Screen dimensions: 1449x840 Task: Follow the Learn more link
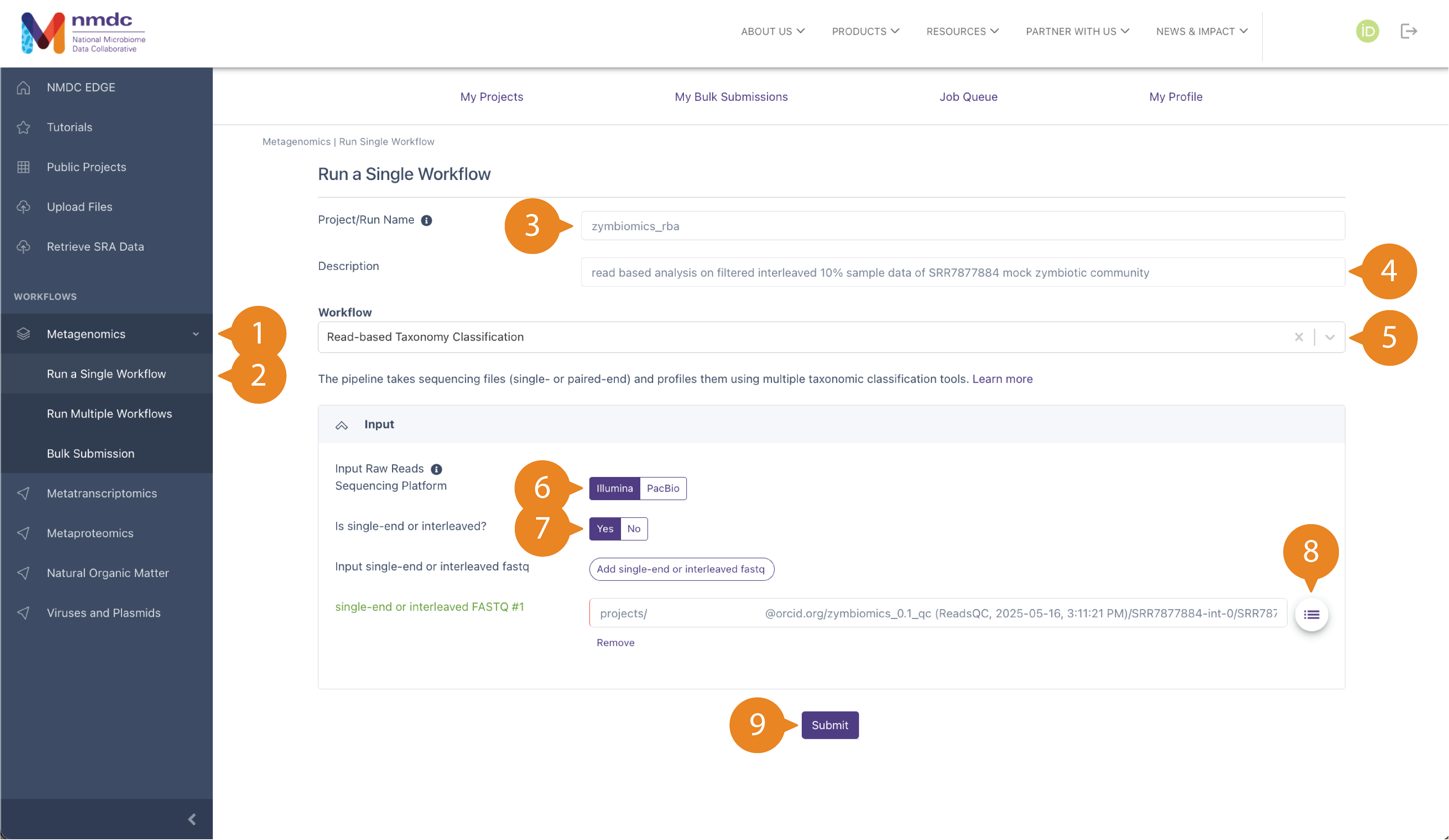(1002, 379)
